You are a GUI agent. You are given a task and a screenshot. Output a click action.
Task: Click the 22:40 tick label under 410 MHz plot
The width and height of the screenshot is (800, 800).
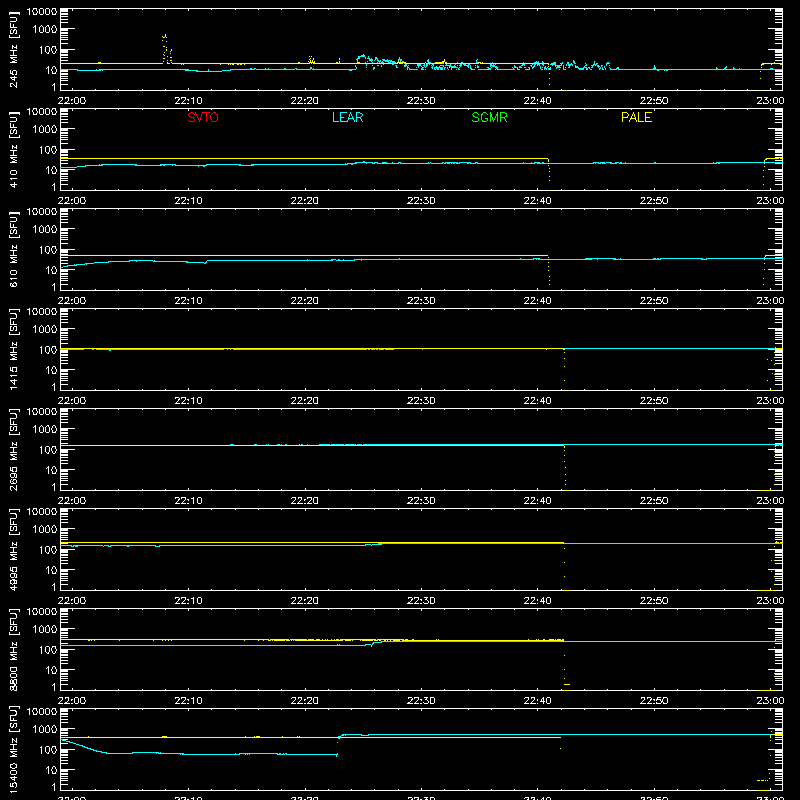tap(537, 201)
